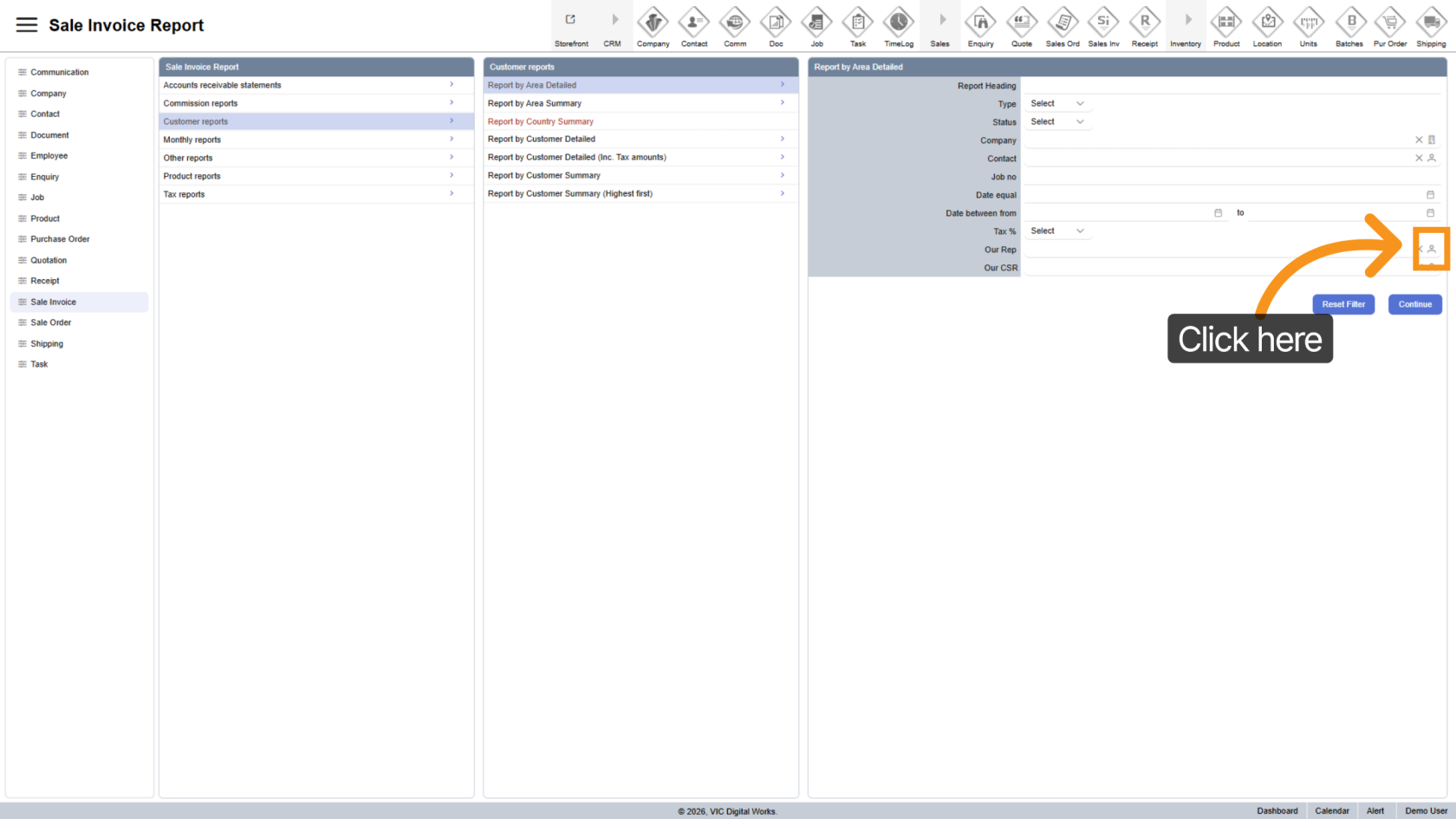The height and width of the screenshot is (819, 1456).
Task: Open Report by Customer Summary
Action: (x=544, y=176)
